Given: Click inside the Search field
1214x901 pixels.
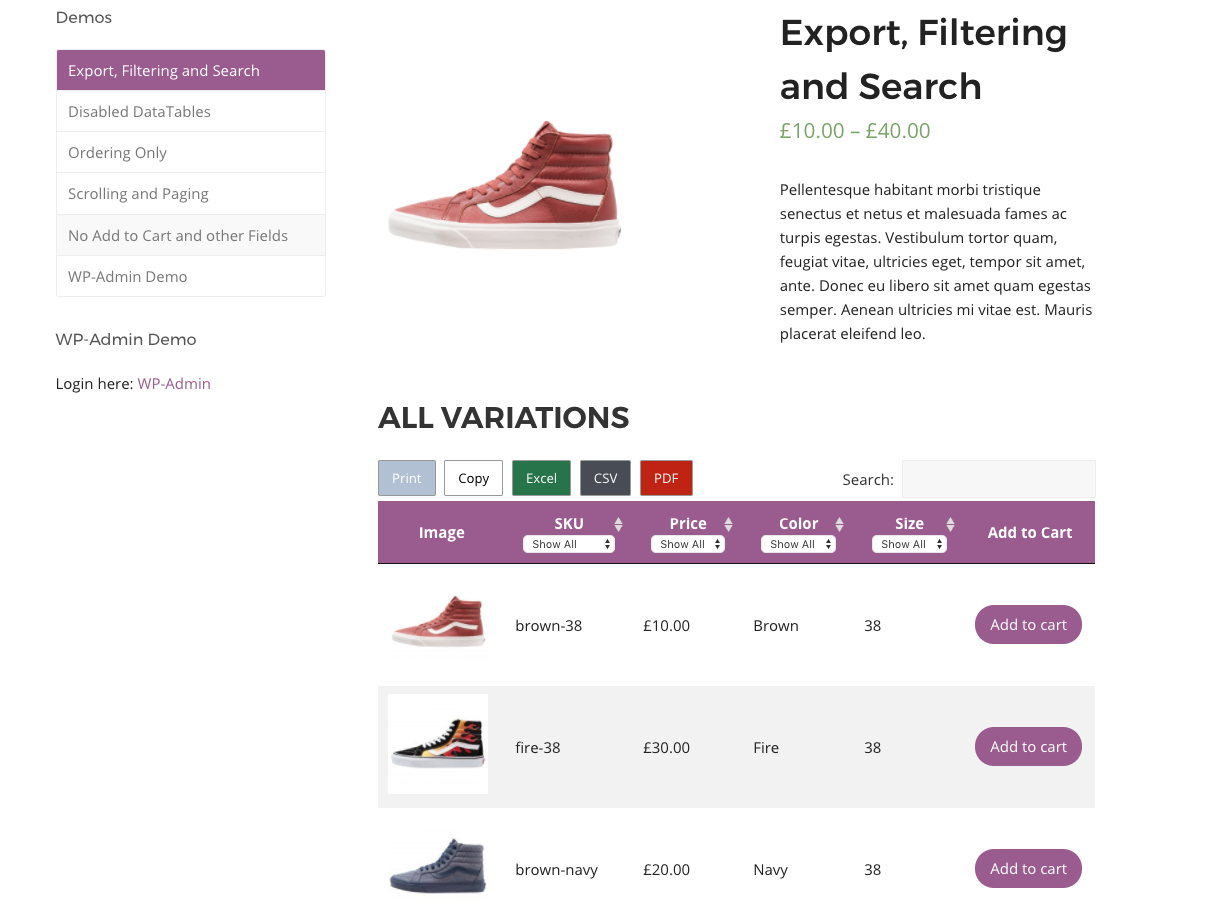Looking at the screenshot, I should (x=998, y=479).
